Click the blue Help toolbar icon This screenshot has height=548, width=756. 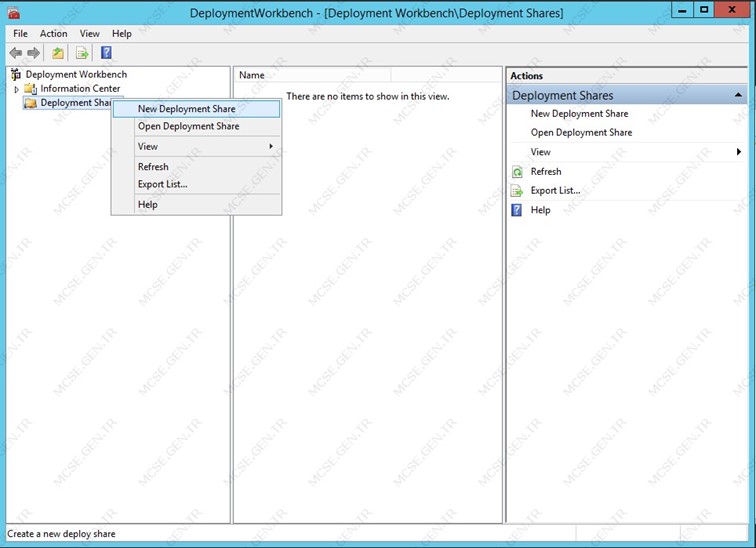click(x=106, y=53)
